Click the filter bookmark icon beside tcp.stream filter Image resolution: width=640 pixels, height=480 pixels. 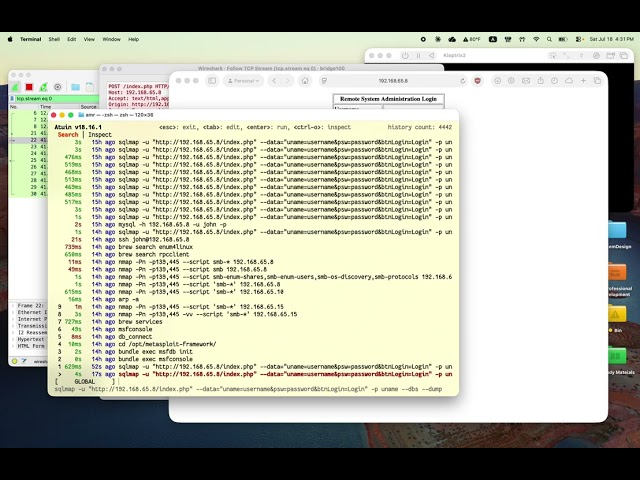pos(12,99)
